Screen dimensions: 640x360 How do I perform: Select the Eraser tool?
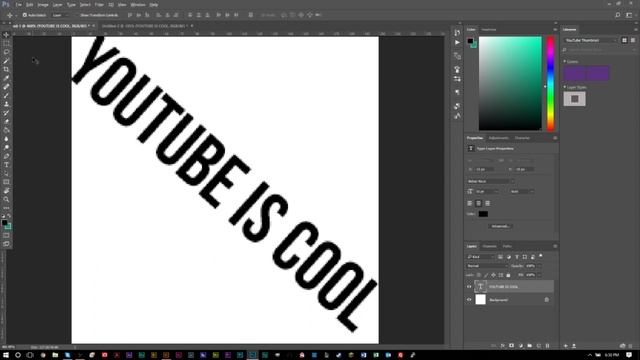[6, 121]
